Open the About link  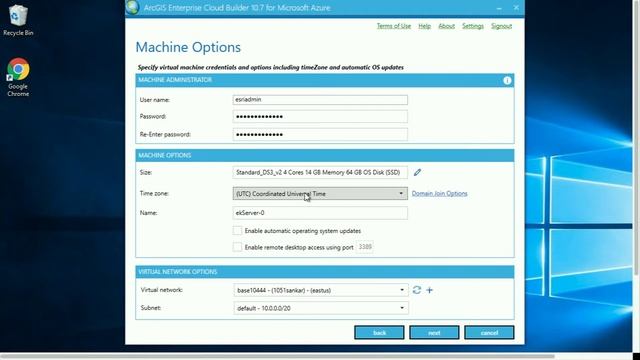447,26
